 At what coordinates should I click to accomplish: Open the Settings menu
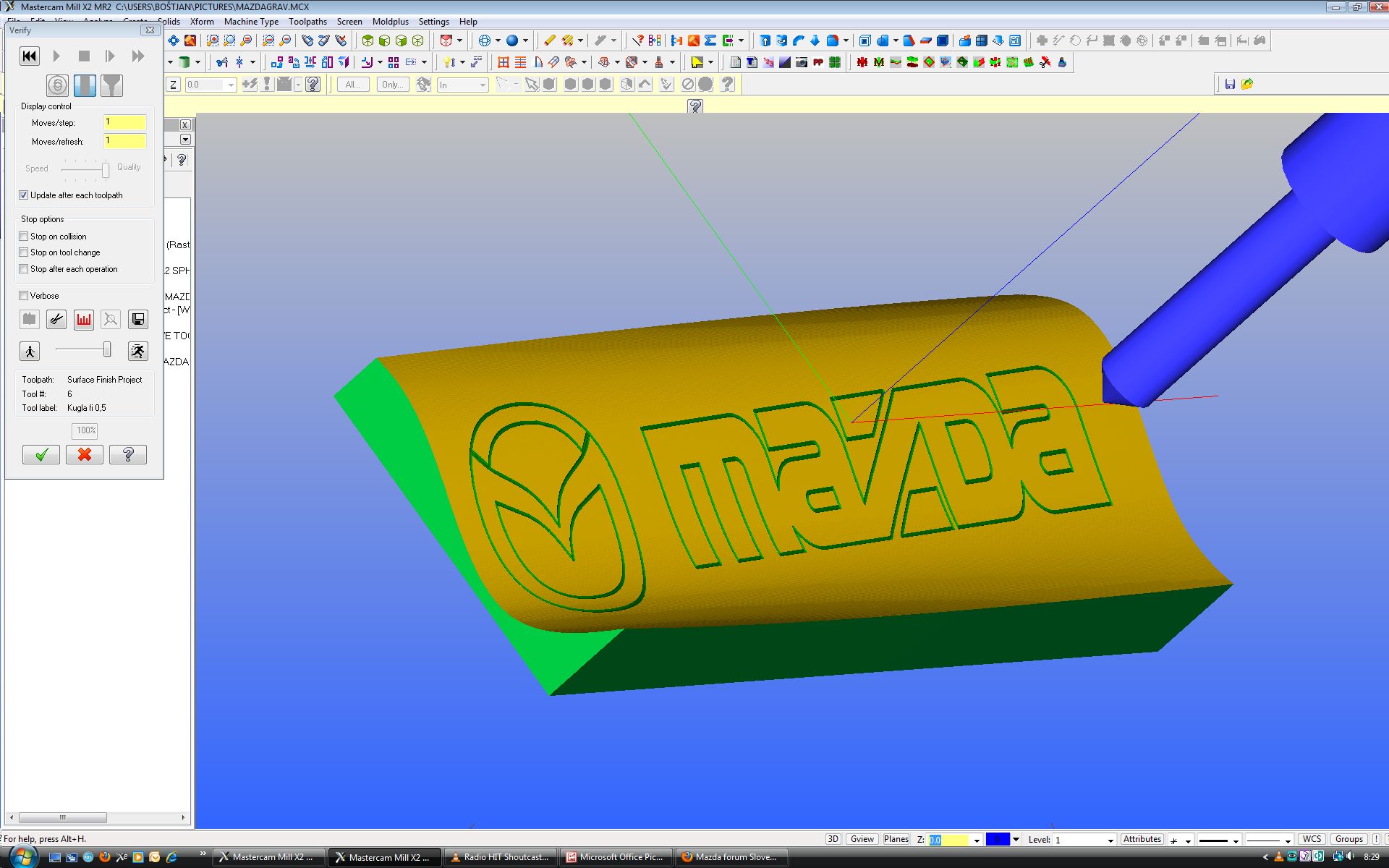[434, 22]
